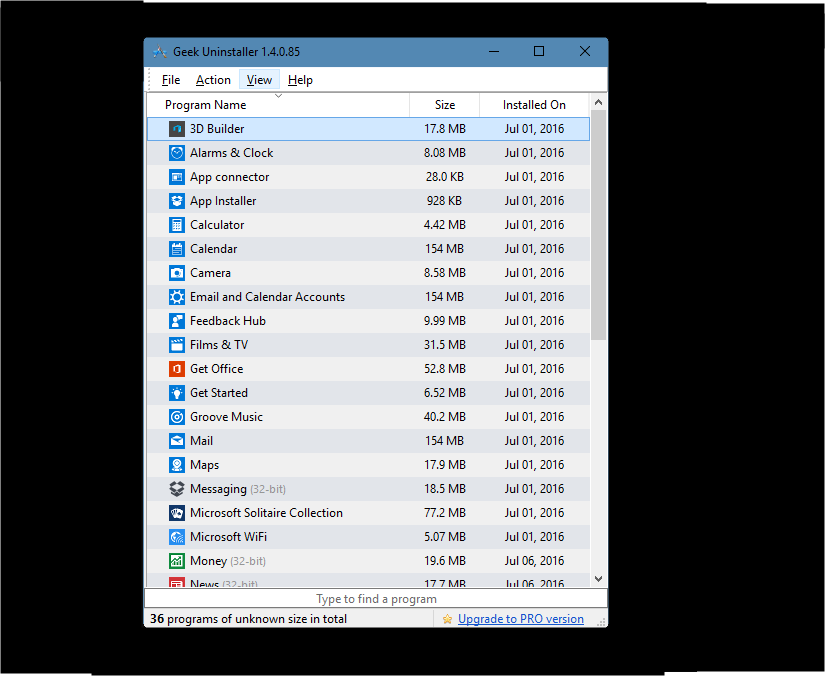
Task: Click the scrollbar up arrow
Action: click(598, 102)
